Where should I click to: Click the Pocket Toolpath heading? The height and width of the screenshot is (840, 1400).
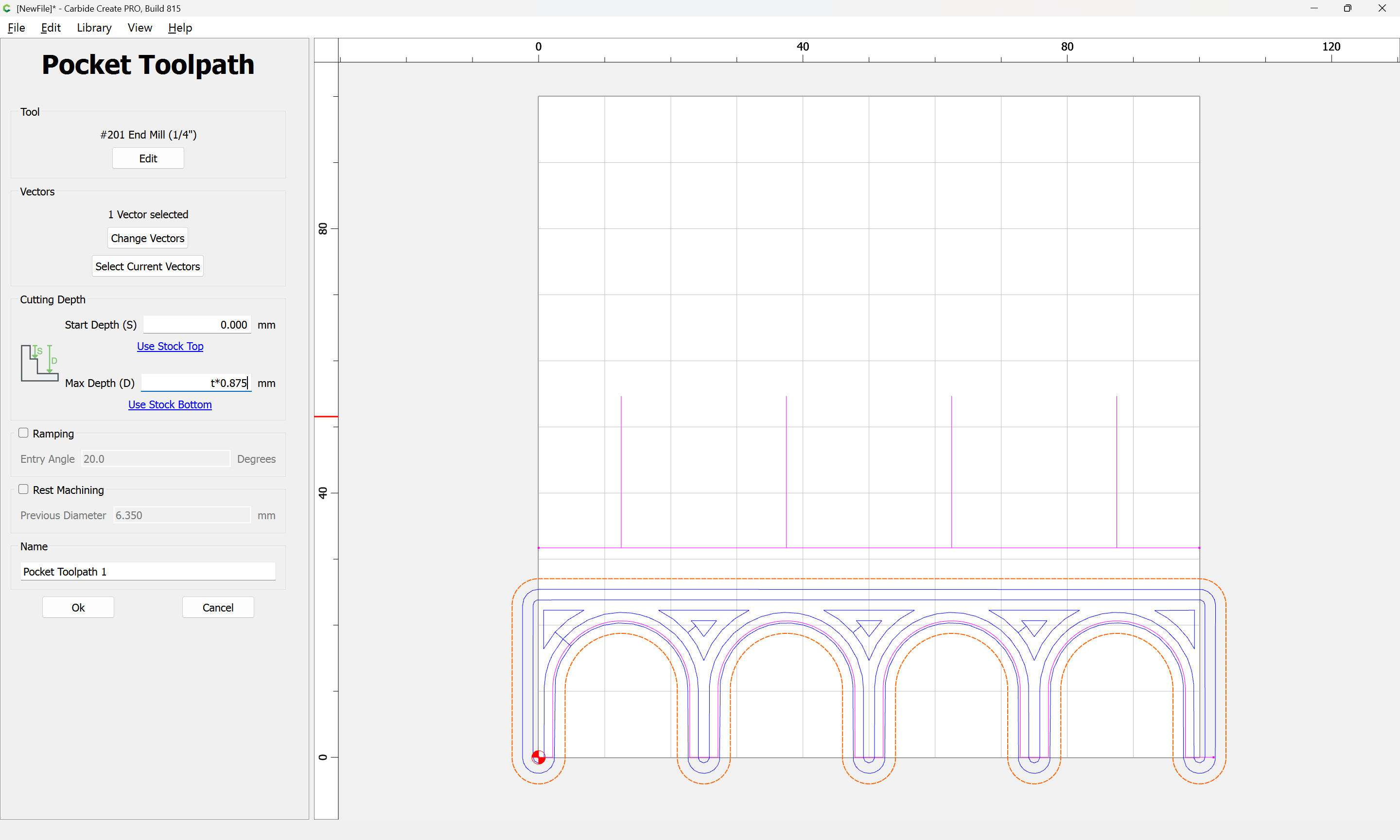pos(148,65)
